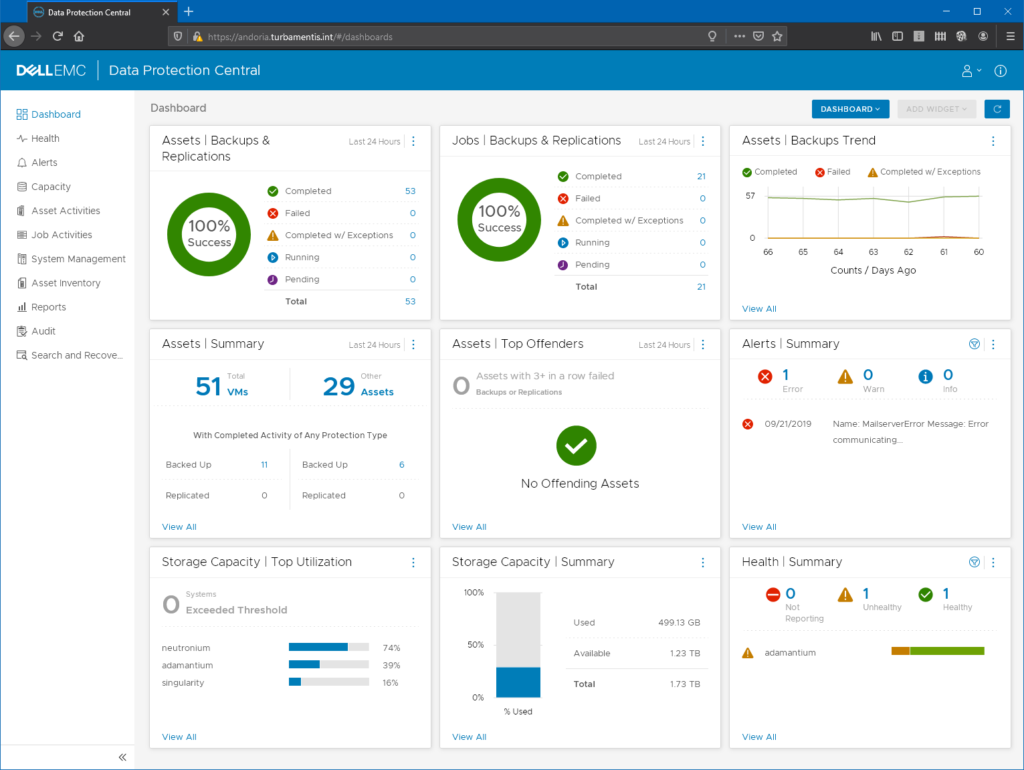Open kebab menu on Storage Capacity Summary
Screen dimensions: 1024x770
pos(703,562)
